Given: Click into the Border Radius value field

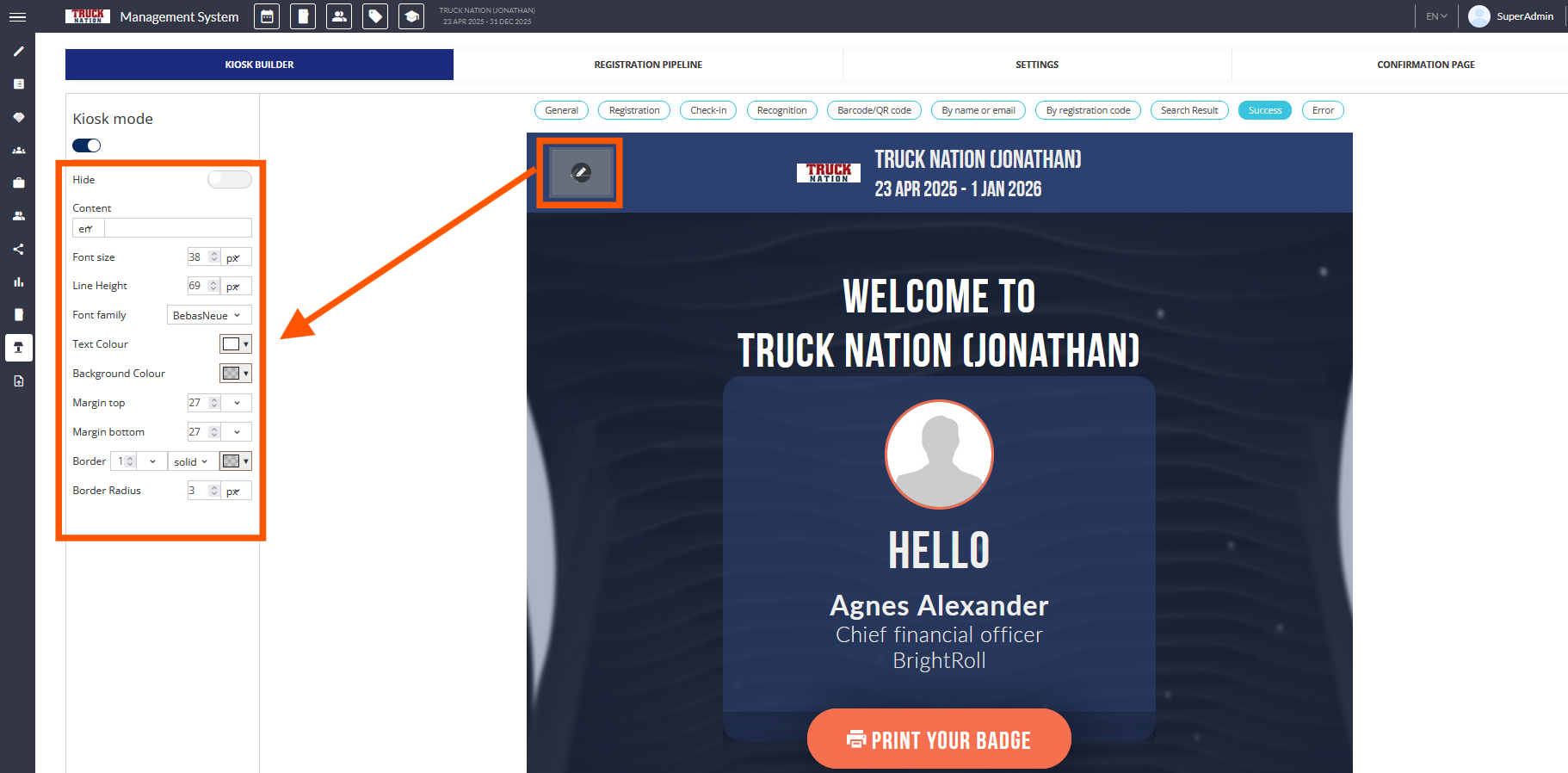Looking at the screenshot, I should tap(198, 491).
